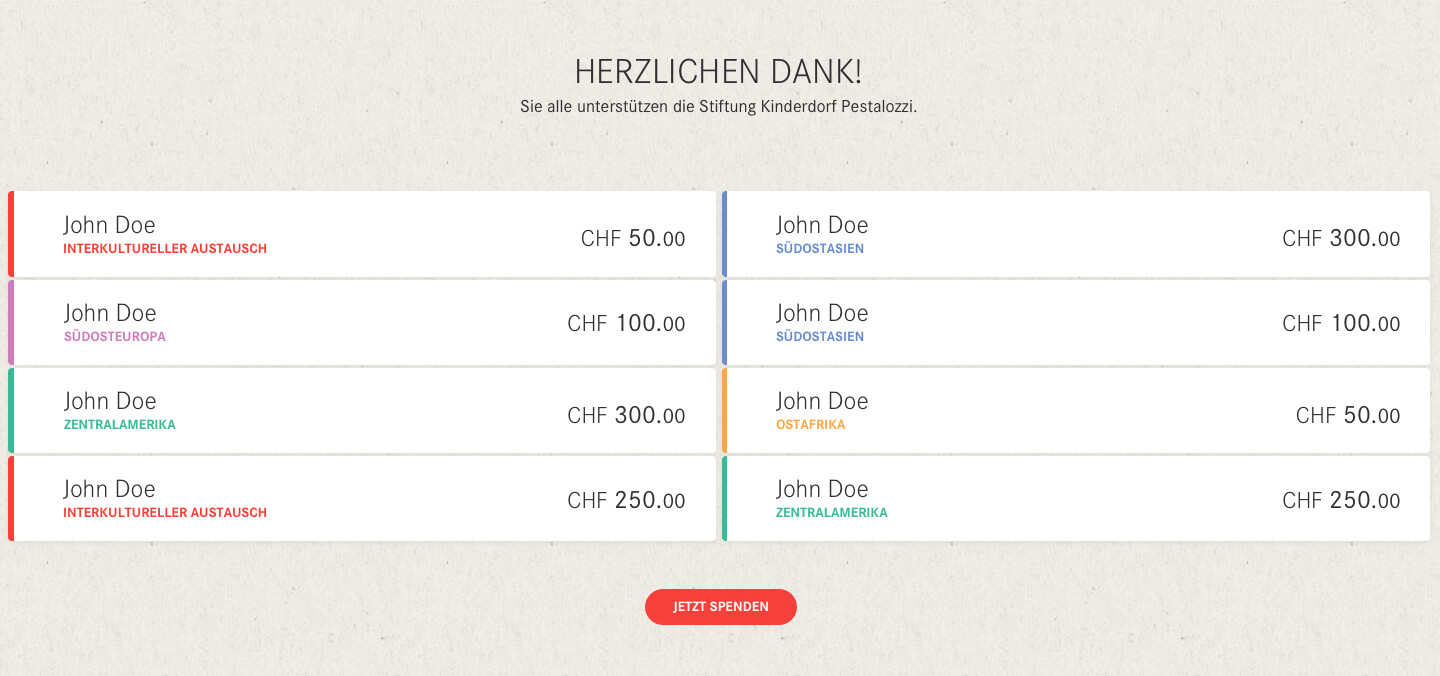
Task: Click the SÜDOSTASIEN label beside CHF 300.00
Action: [x=820, y=249]
